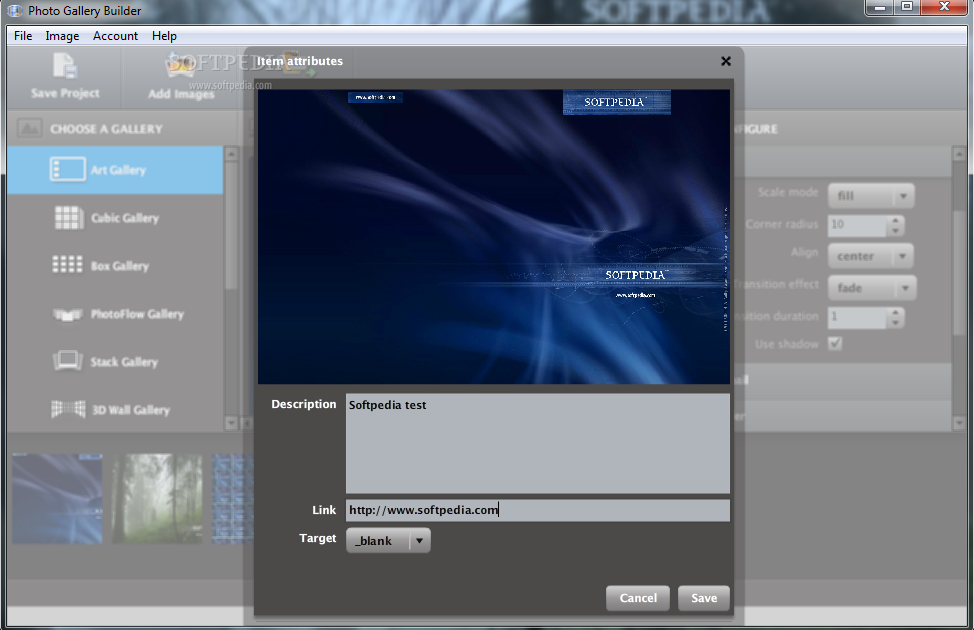Click the large image preview in dialog
The width and height of the screenshot is (974, 630).
tap(494, 237)
